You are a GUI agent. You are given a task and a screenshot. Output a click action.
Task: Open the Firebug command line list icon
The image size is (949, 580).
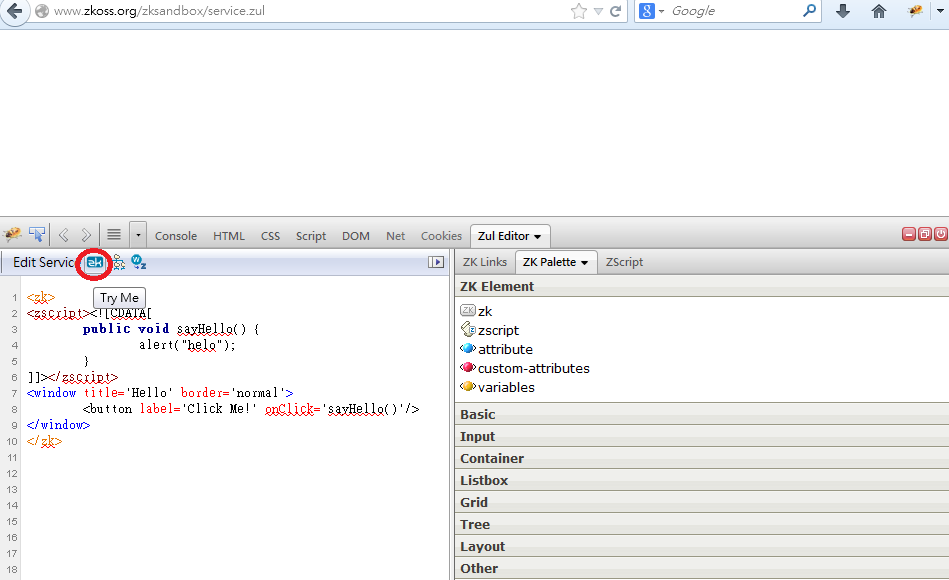pyautogui.click(x=114, y=234)
